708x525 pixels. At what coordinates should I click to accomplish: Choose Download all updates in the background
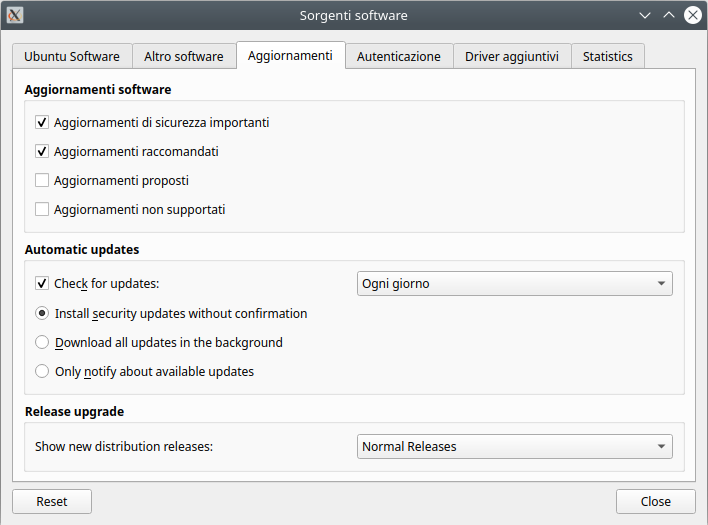pyautogui.click(x=42, y=342)
